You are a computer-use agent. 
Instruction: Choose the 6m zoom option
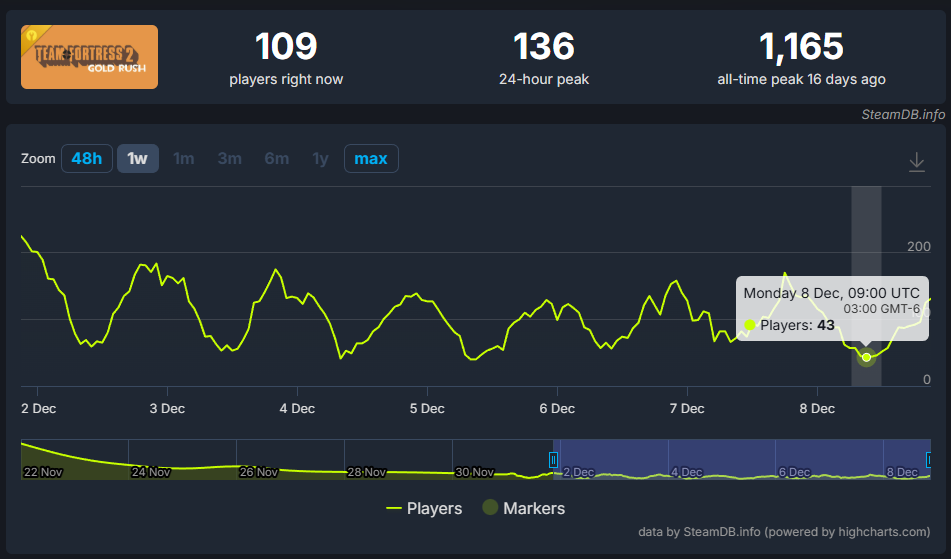tap(277, 158)
